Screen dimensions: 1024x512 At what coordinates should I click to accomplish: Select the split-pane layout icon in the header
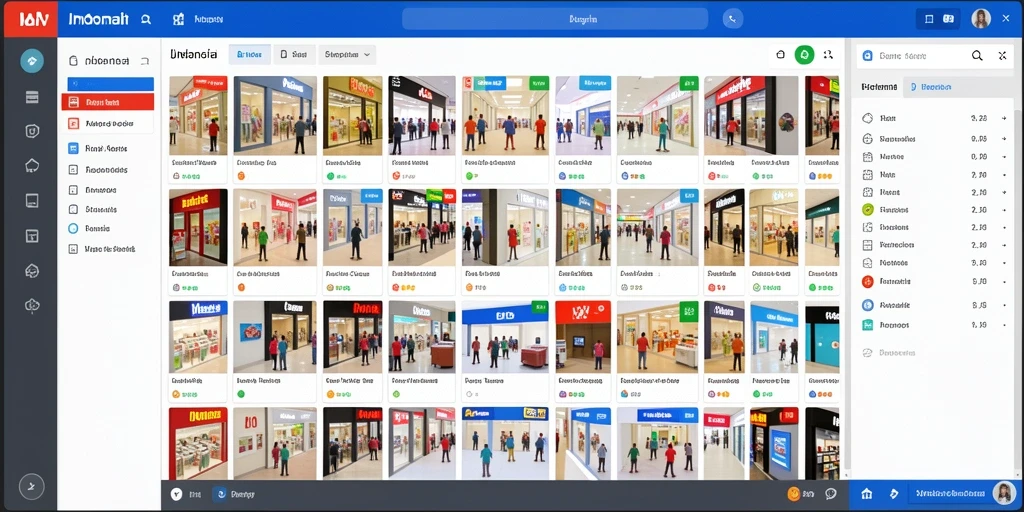tap(948, 19)
